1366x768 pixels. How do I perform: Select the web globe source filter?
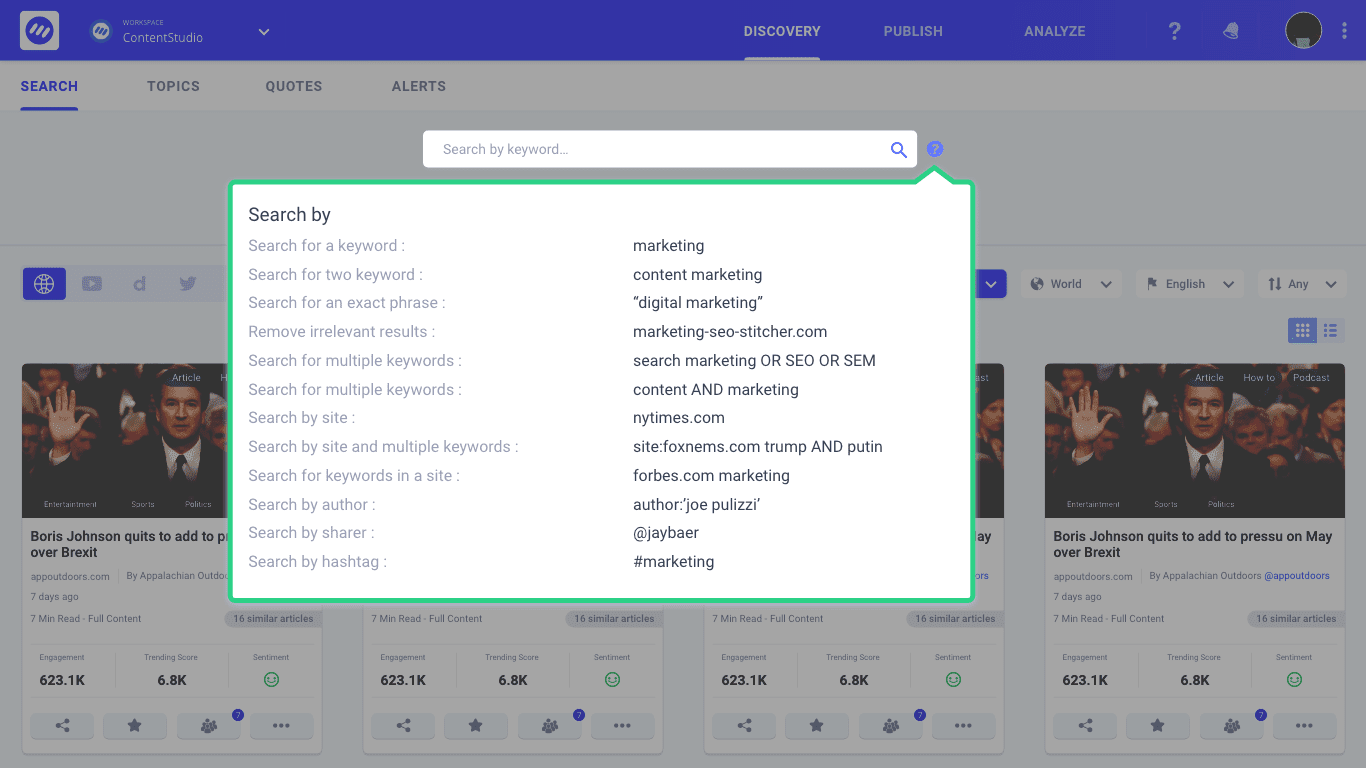[x=44, y=284]
